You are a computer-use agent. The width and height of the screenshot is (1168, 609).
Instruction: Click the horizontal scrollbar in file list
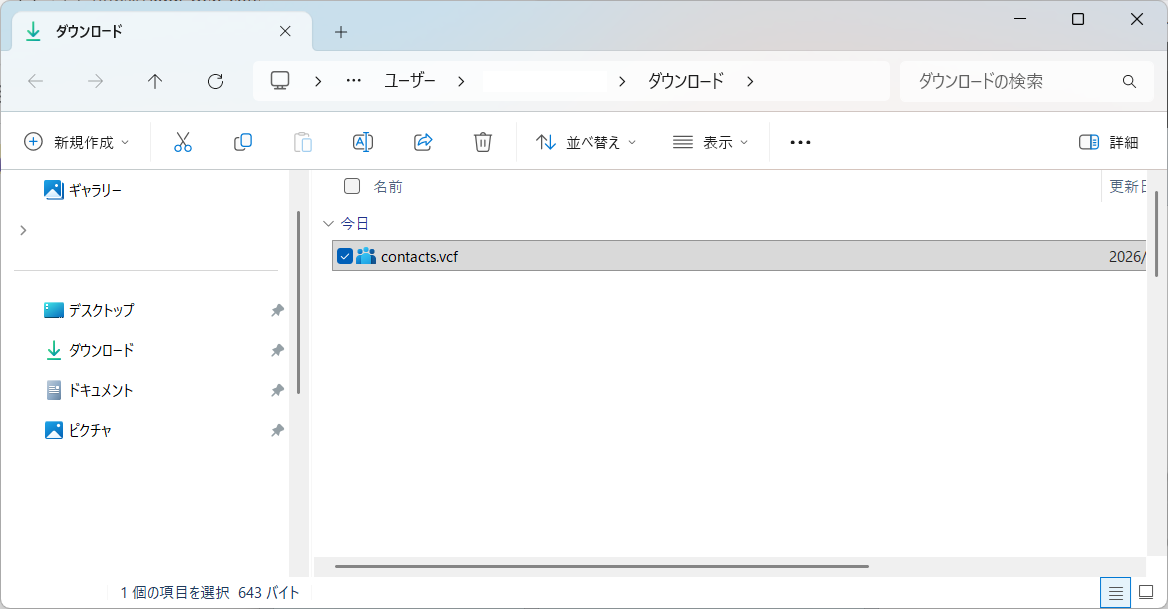602,567
